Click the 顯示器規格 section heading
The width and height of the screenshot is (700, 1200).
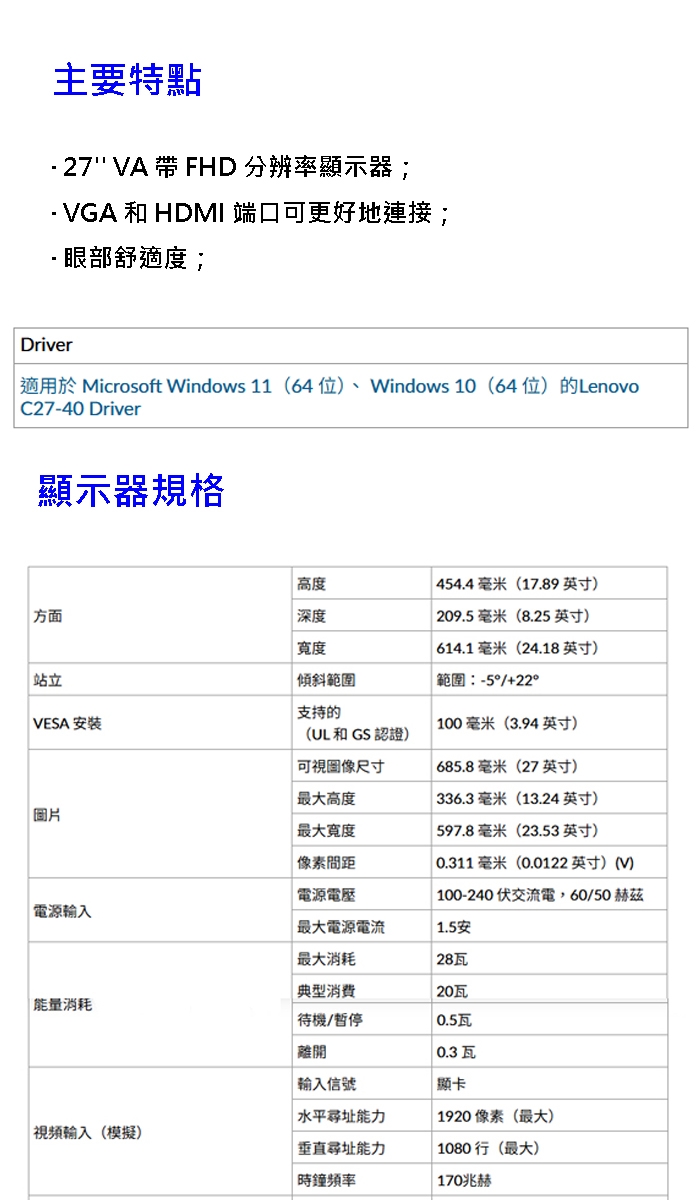(x=131, y=491)
